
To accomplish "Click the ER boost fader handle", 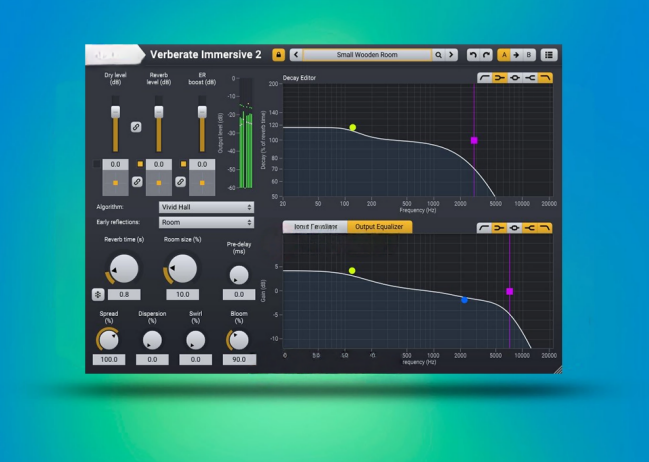I will (202, 112).
